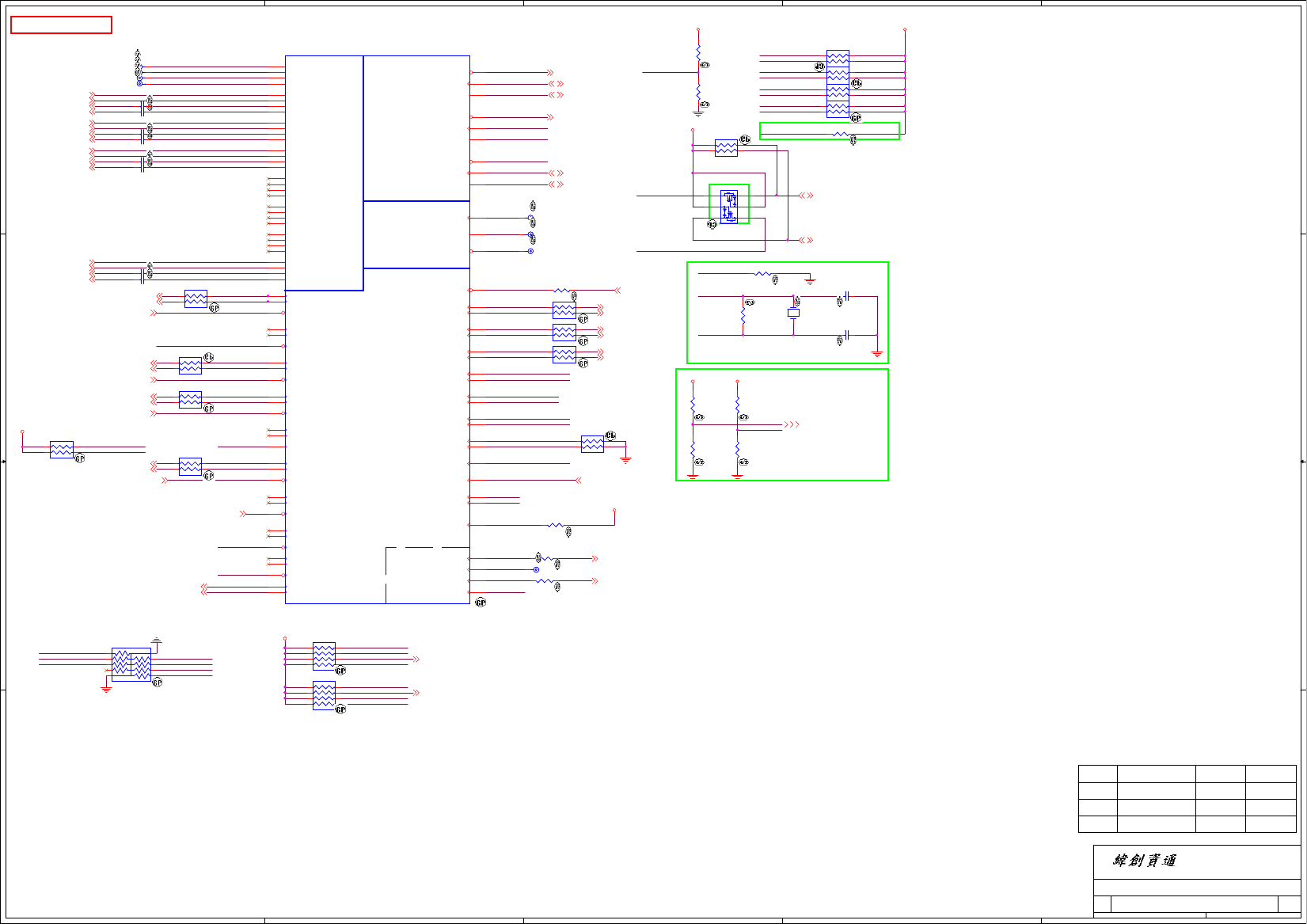Select the resistor pack directly above the dual-transistor part
Image resolution: width=1307 pixels, height=924 pixels.
[x=726, y=148]
